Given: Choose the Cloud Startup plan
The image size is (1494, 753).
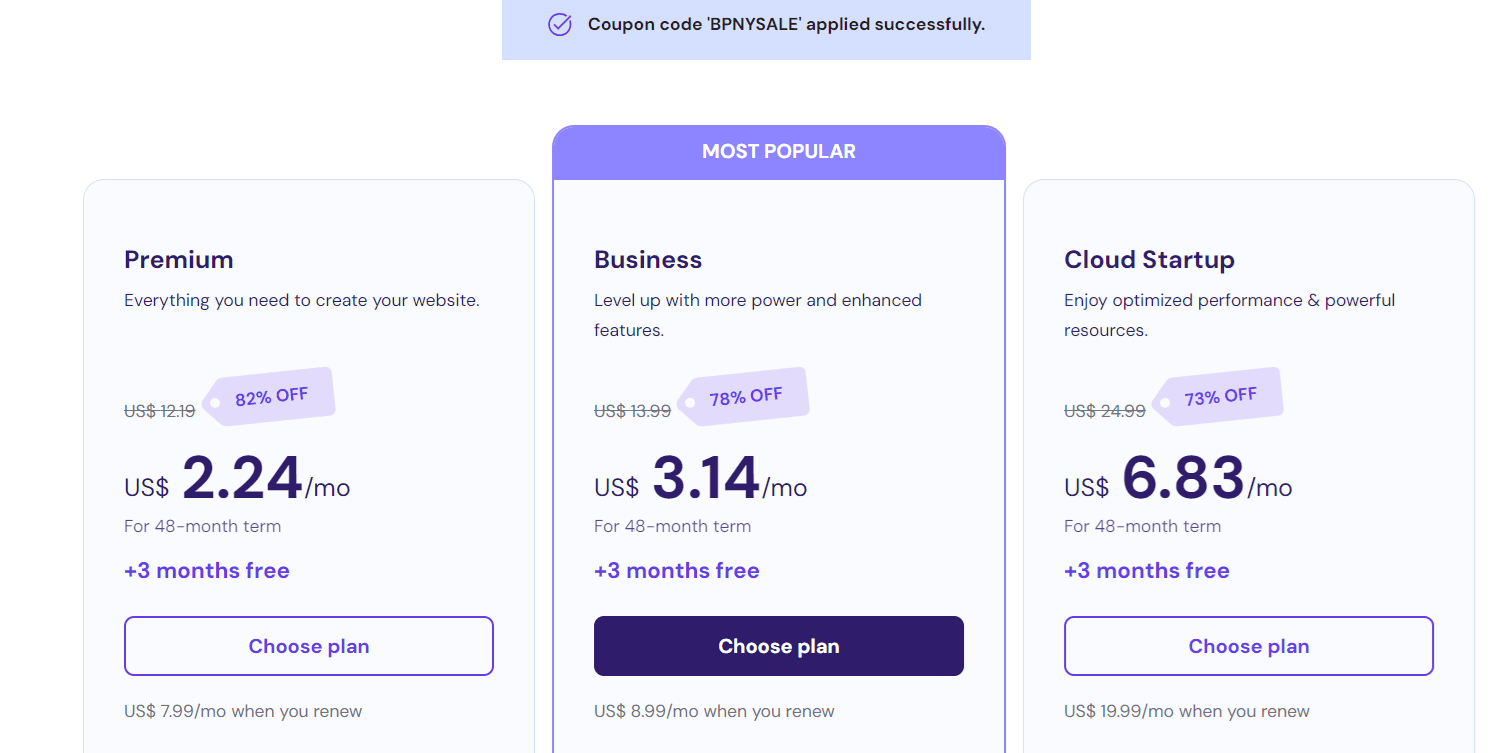Looking at the screenshot, I should 1248,646.
